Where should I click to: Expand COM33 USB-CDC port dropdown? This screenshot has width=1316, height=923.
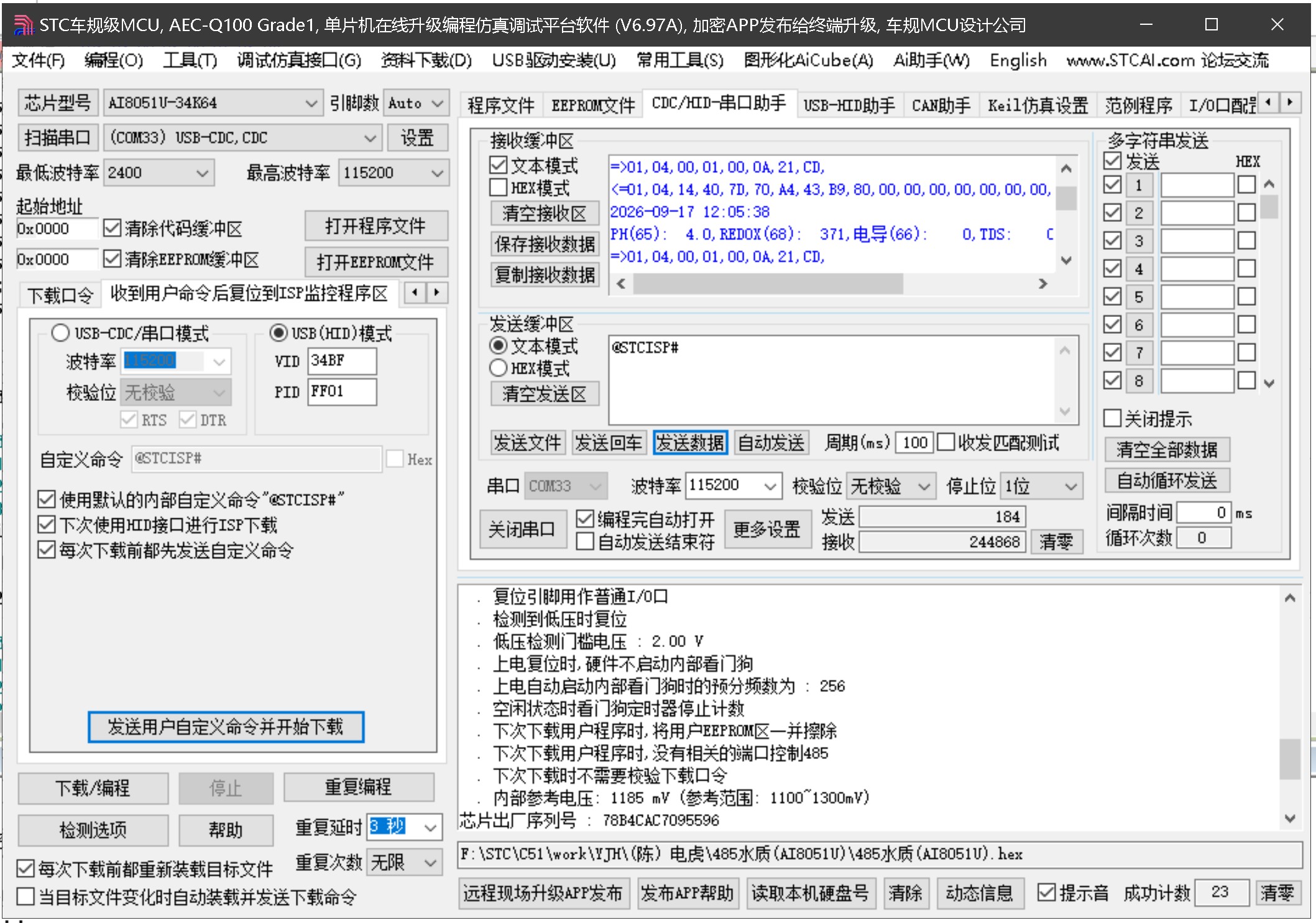(x=242, y=137)
